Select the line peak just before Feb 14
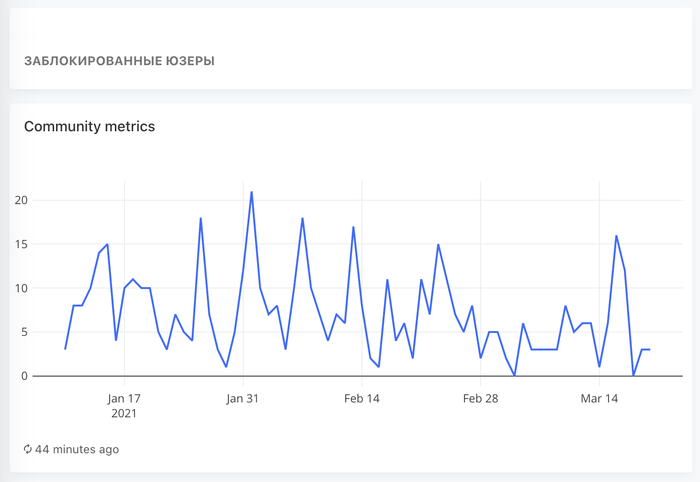The image size is (700, 482). (353, 227)
